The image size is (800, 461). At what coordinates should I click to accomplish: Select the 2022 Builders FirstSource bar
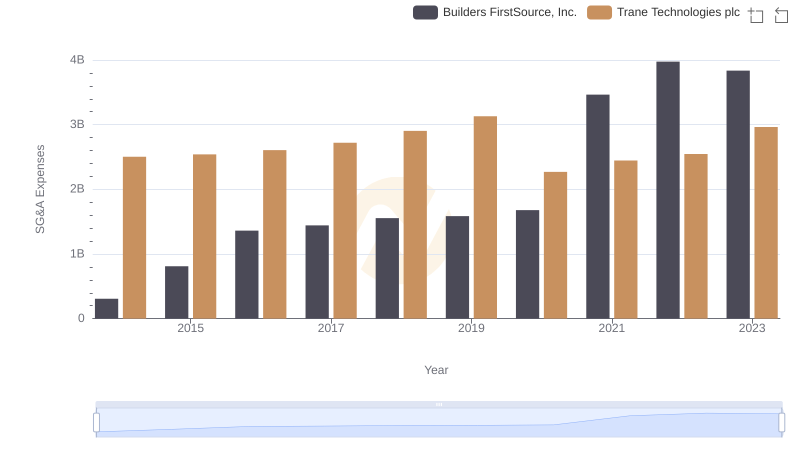tap(668, 190)
